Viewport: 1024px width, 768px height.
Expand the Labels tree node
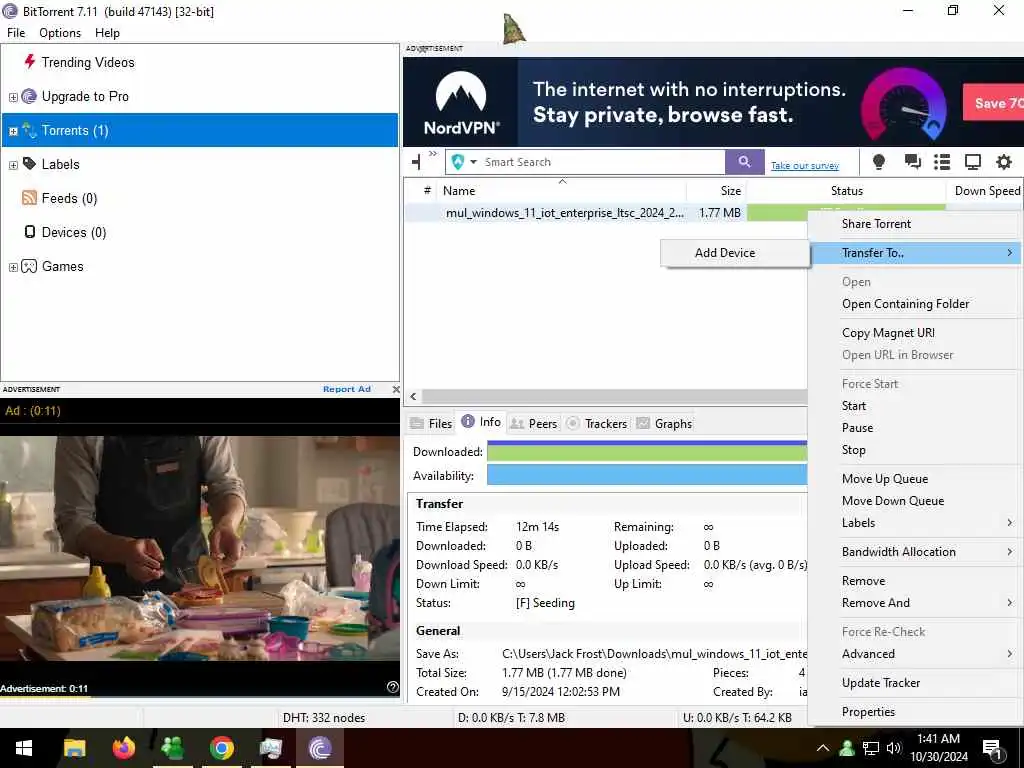13,165
